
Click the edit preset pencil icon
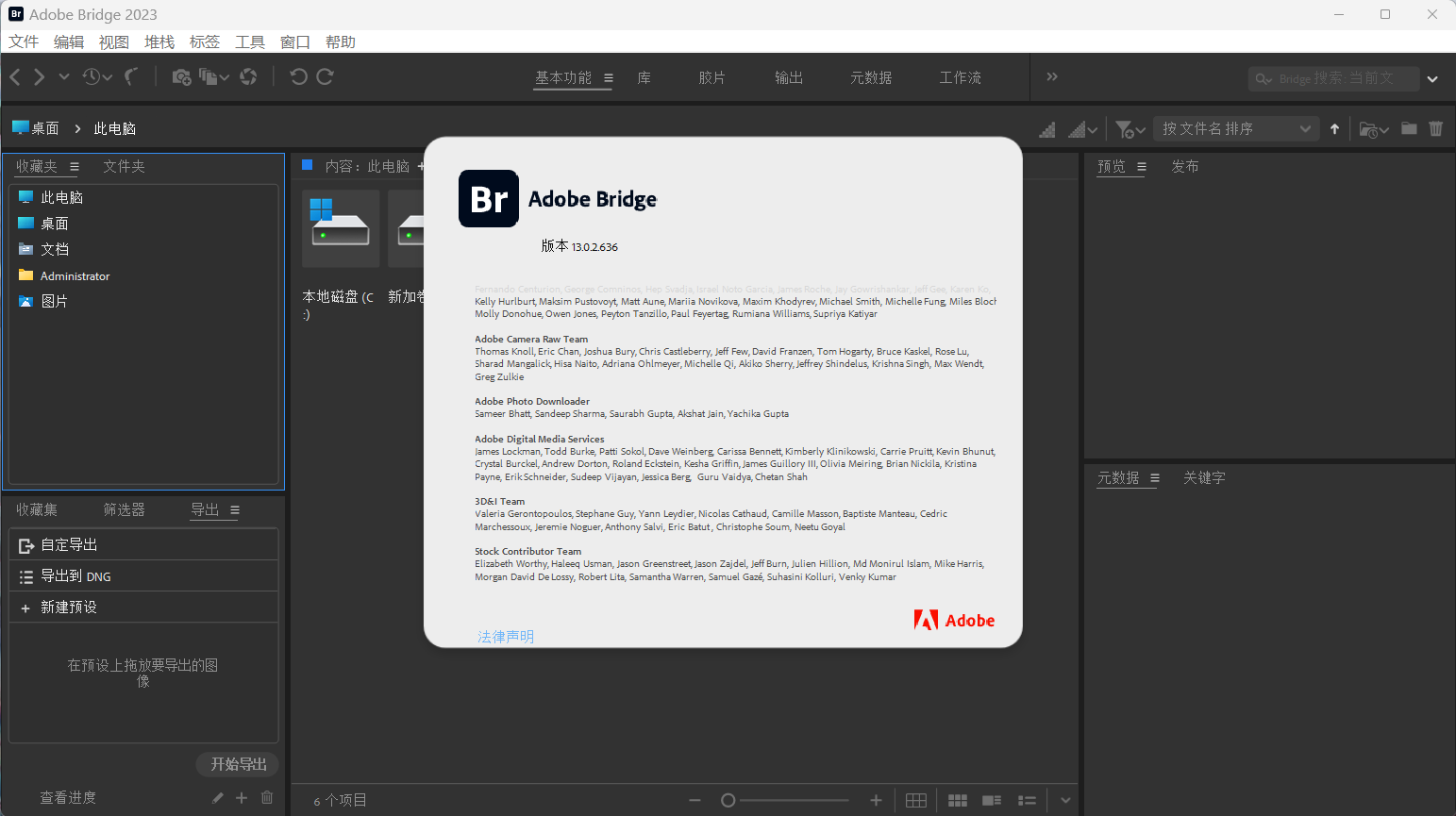[218, 798]
